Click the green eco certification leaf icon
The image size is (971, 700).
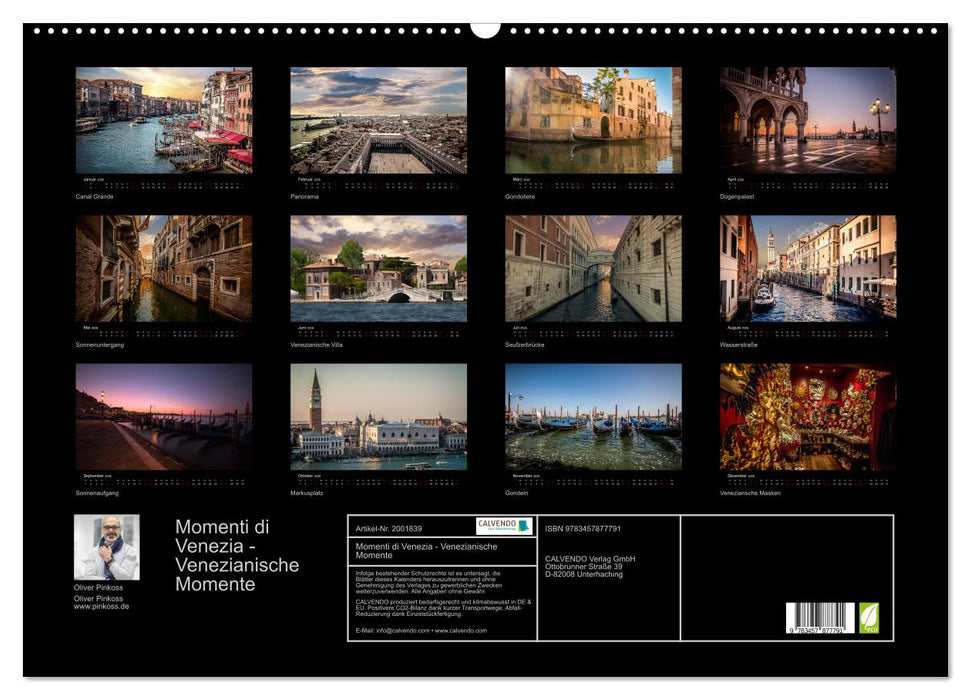869,616
